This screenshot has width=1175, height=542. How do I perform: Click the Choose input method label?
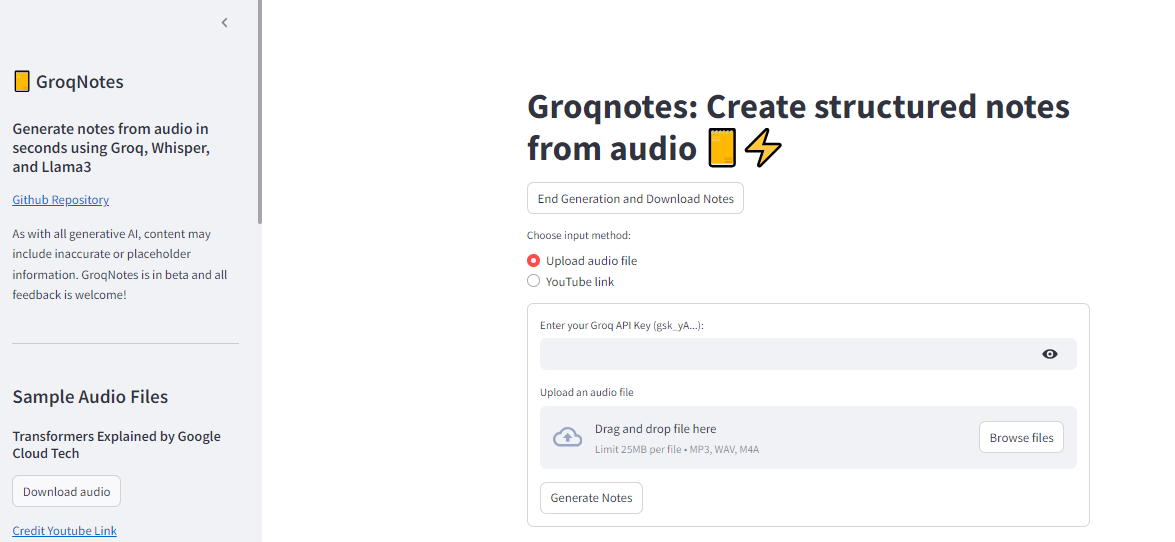click(579, 235)
